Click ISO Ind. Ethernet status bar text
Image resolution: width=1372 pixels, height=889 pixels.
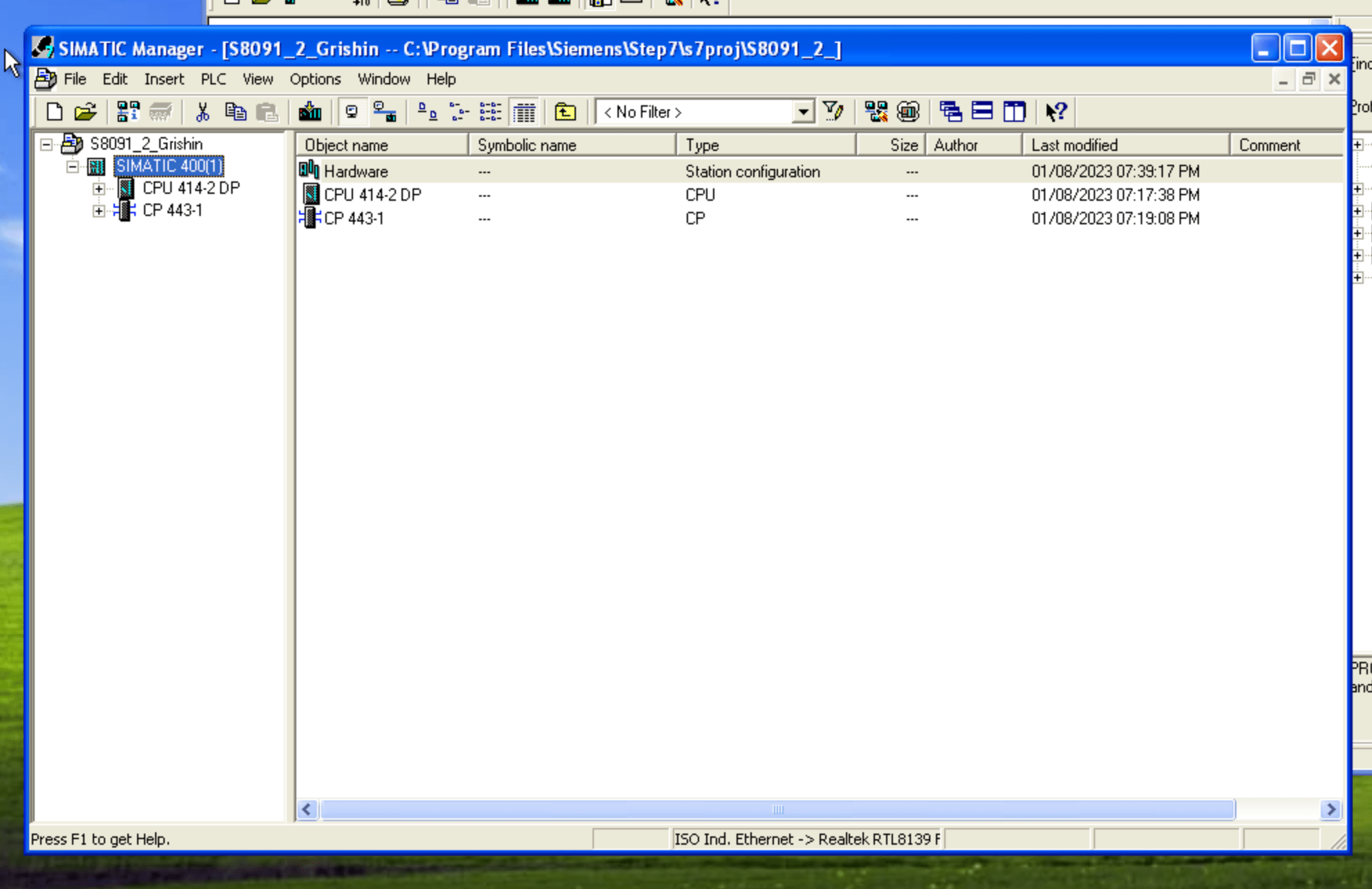(806, 839)
